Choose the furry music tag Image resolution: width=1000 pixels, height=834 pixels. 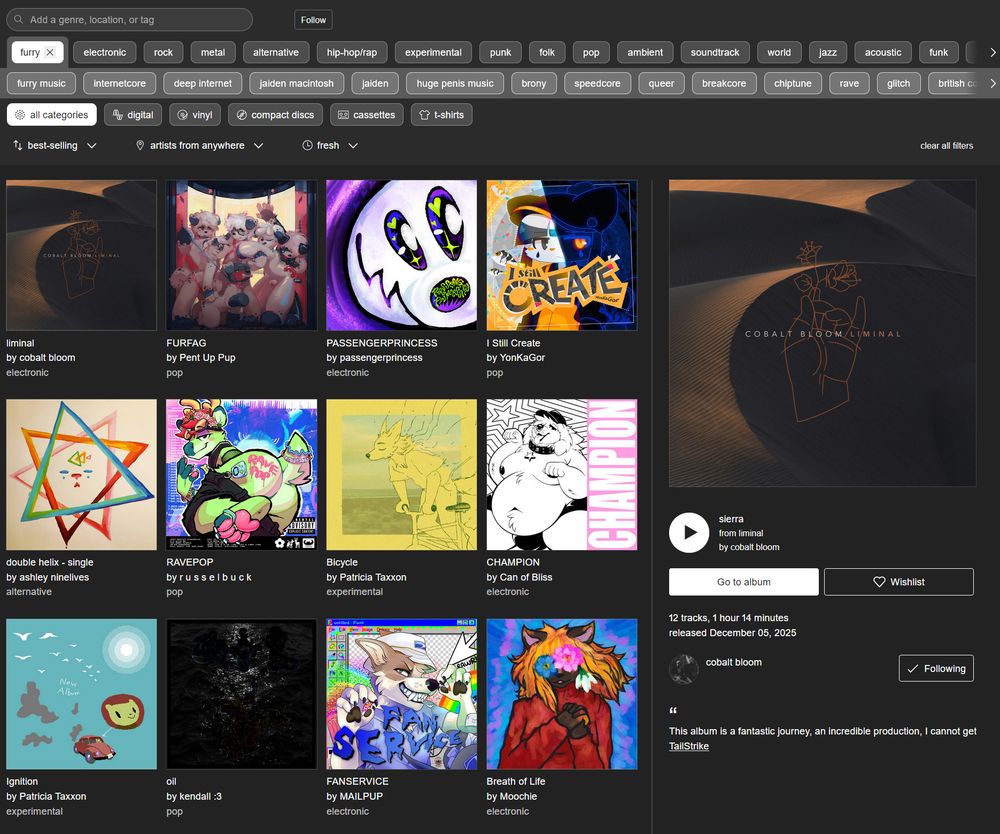pos(41,83)
